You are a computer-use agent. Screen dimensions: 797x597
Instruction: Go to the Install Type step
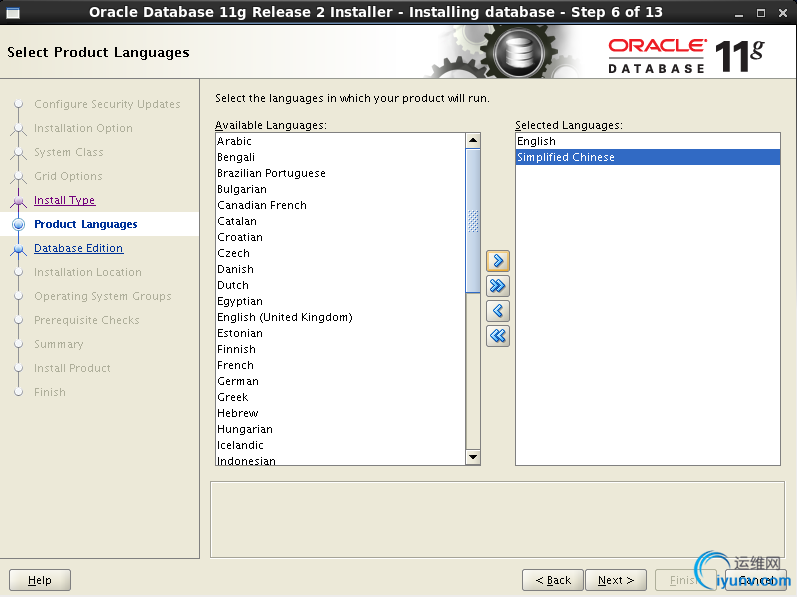pyautogui.click(x=65, y=200)
